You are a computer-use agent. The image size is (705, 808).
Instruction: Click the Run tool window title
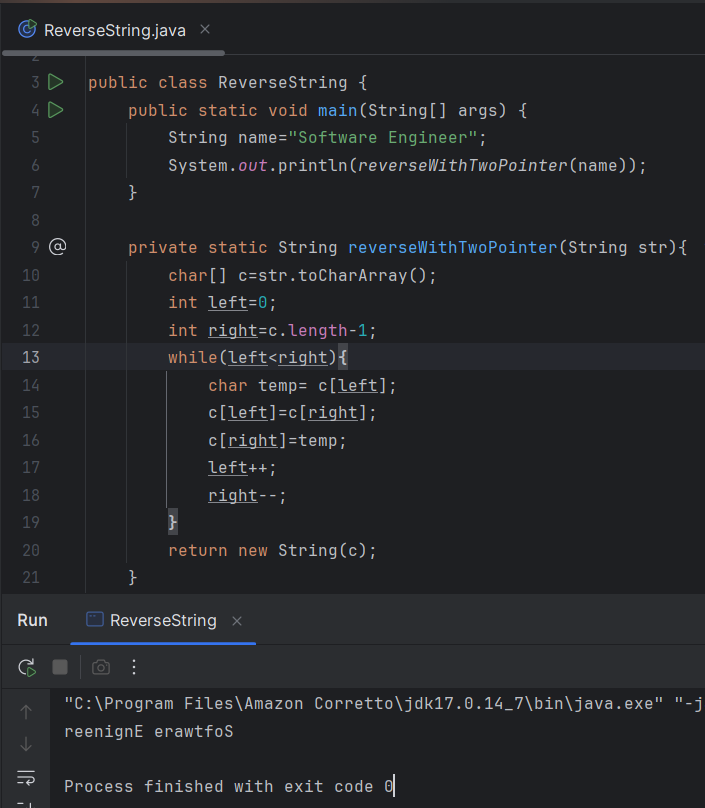(x=32, y=620)
